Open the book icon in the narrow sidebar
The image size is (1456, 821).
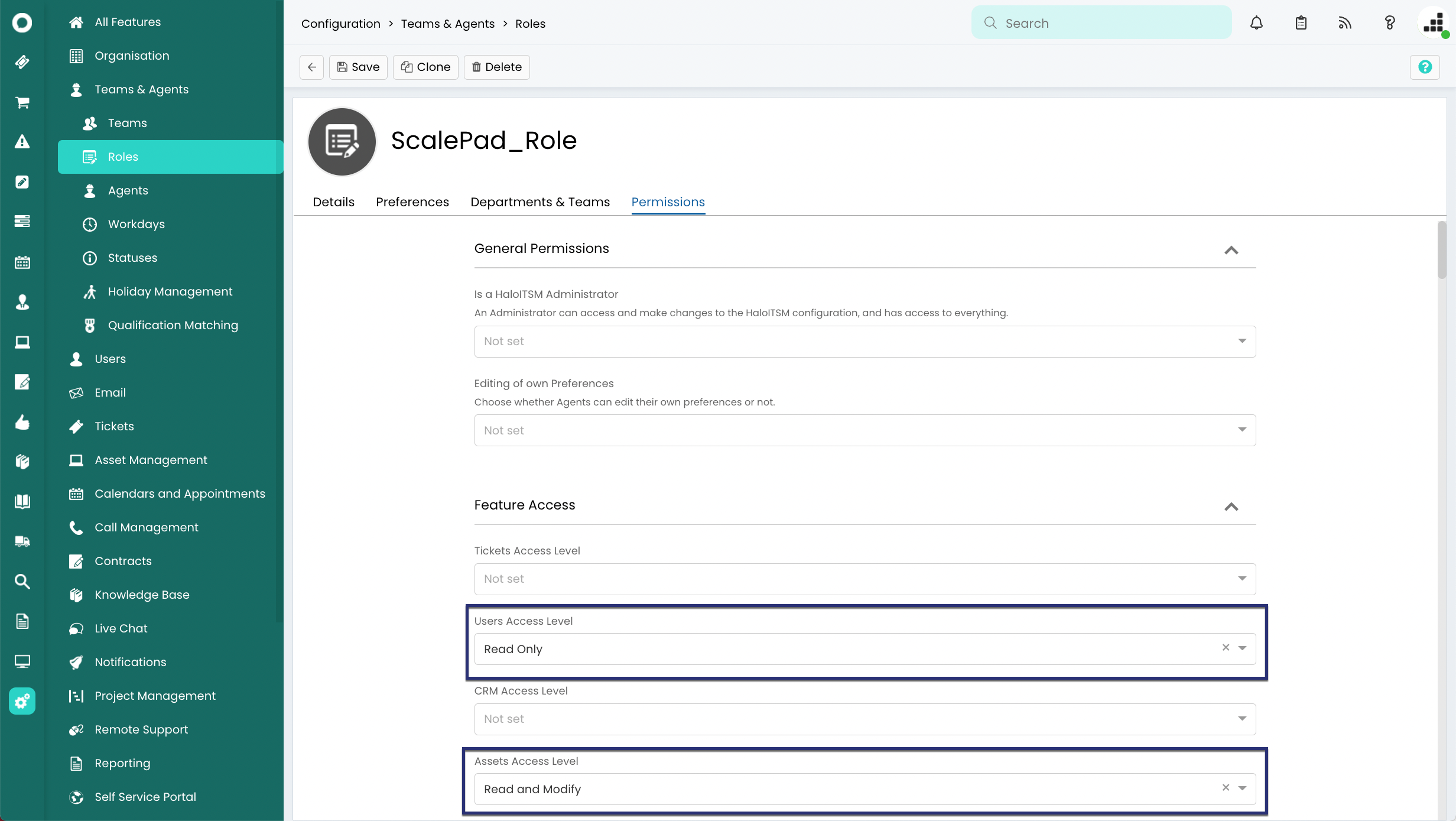[x=22, y=502]
